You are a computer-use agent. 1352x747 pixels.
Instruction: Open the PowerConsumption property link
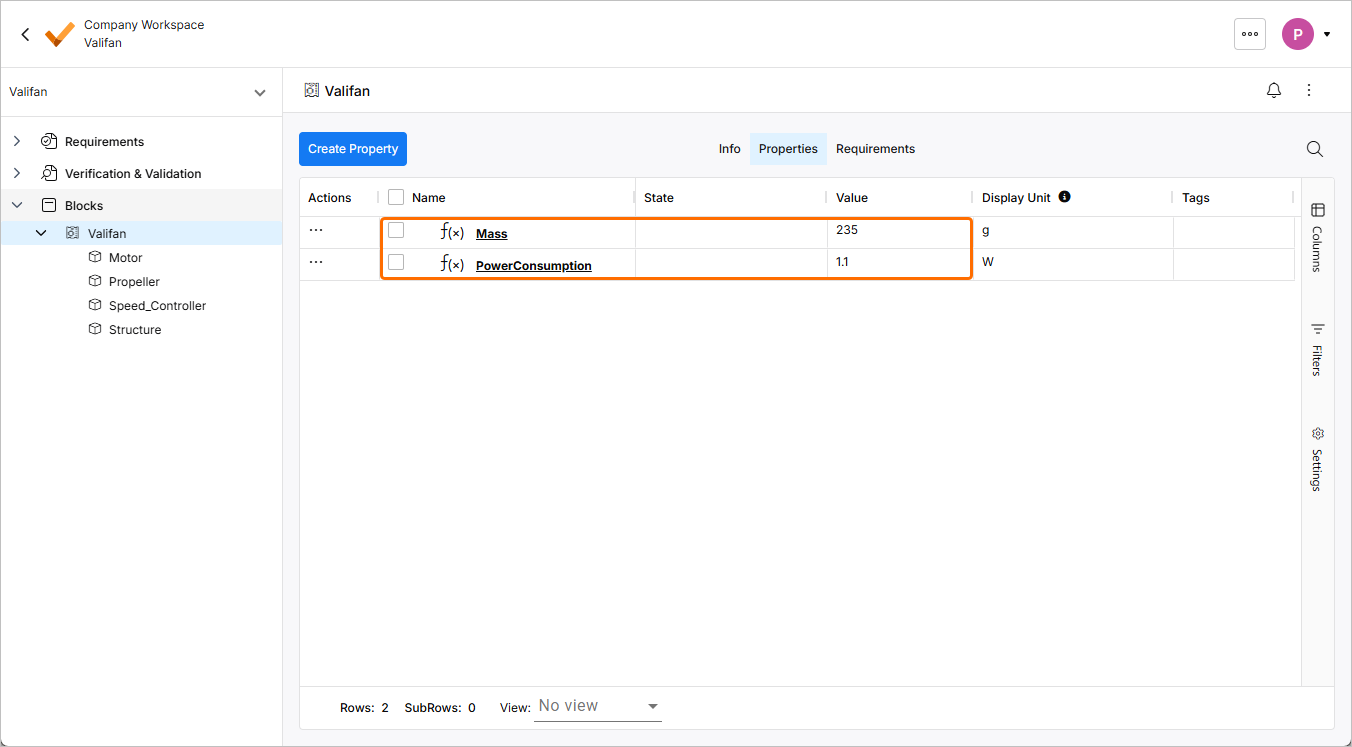coord(533,266)
